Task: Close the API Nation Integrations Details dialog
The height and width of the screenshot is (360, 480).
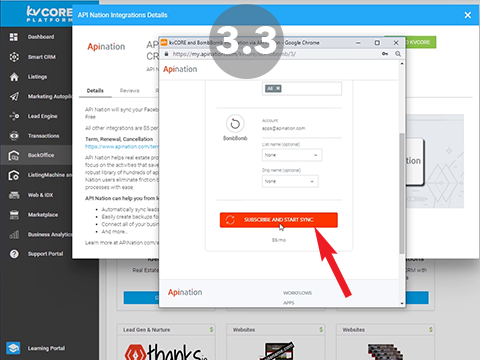Action: 468,15
